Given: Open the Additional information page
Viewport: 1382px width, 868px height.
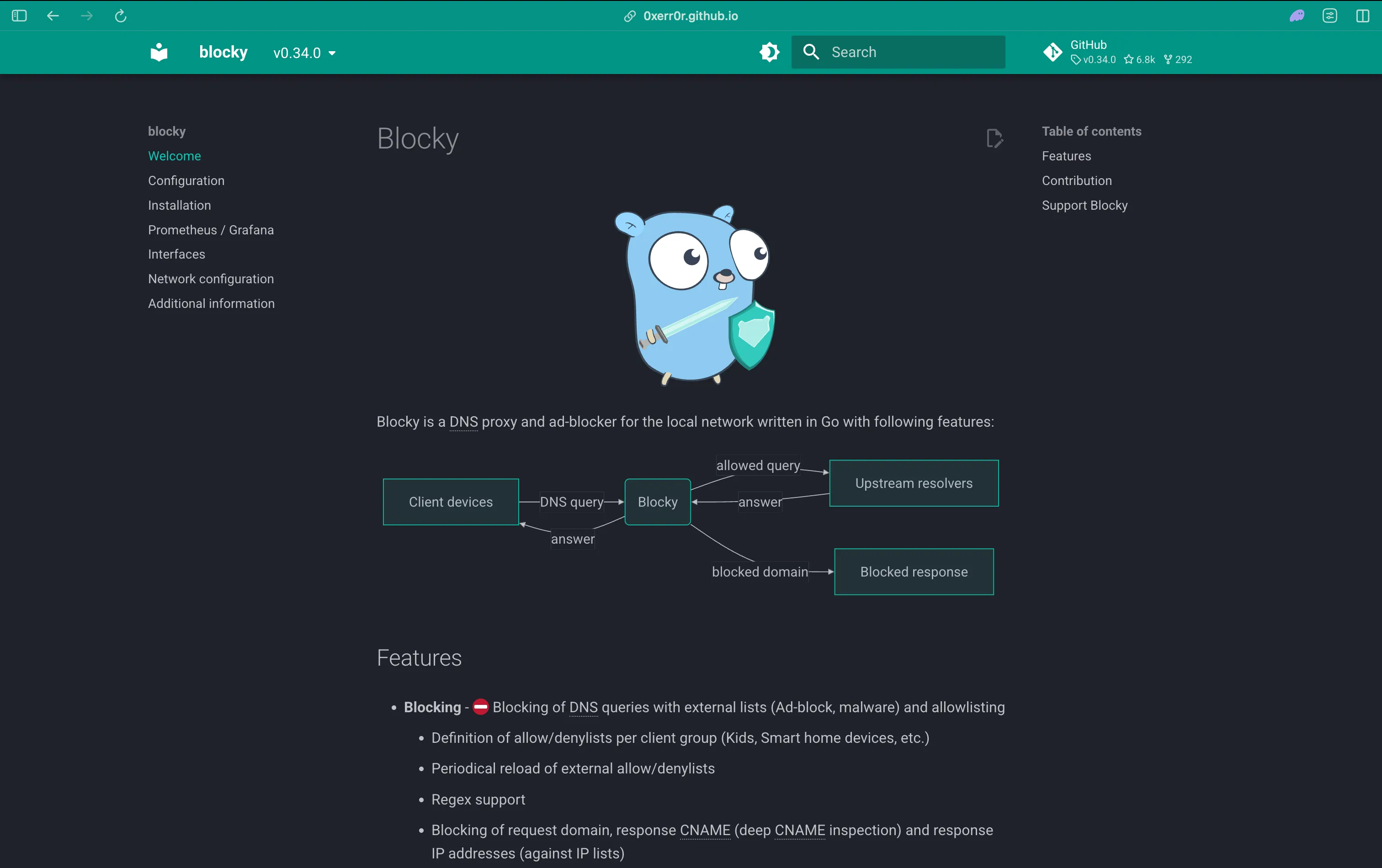Looking at the screenshot, I should (211, 303).
